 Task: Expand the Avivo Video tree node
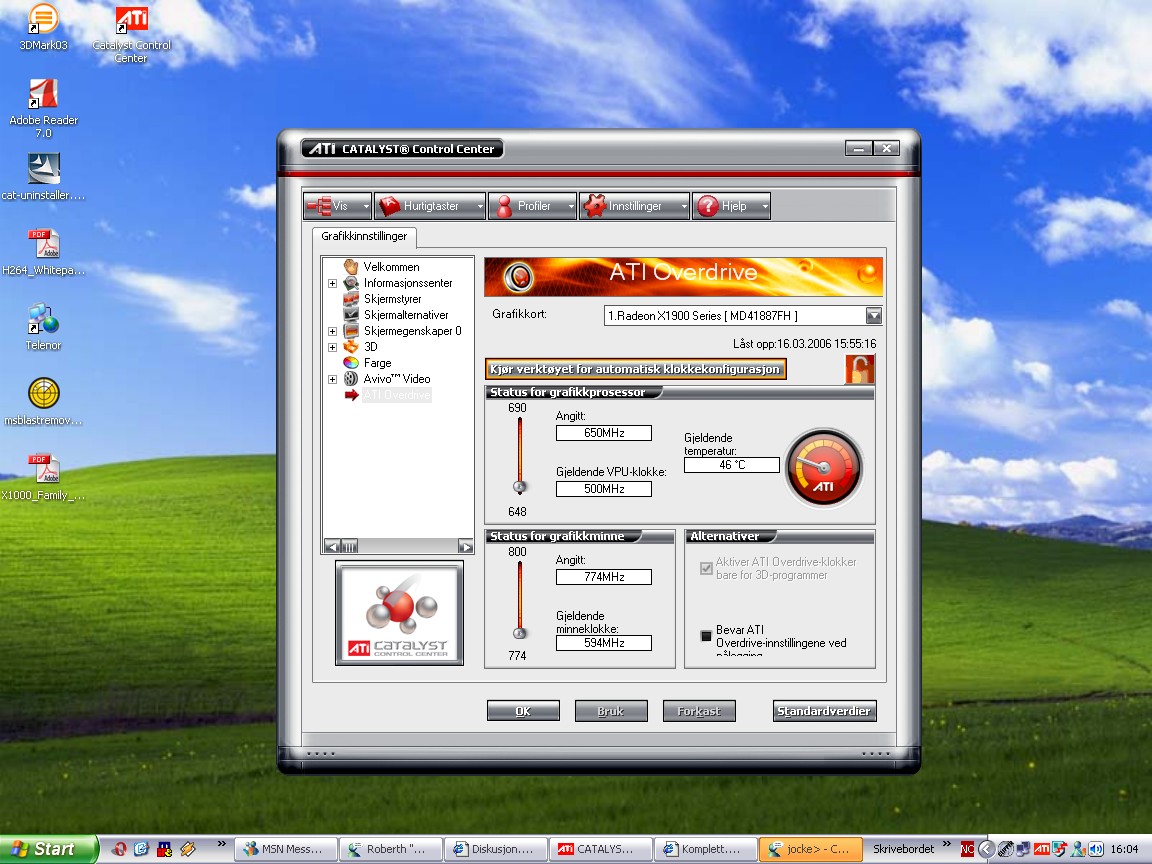(332, 380)
